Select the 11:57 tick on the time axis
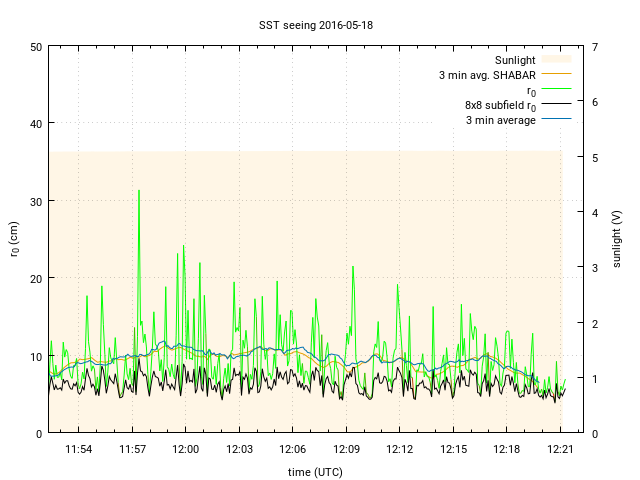640x480 pixels. [x=132, y=449]
